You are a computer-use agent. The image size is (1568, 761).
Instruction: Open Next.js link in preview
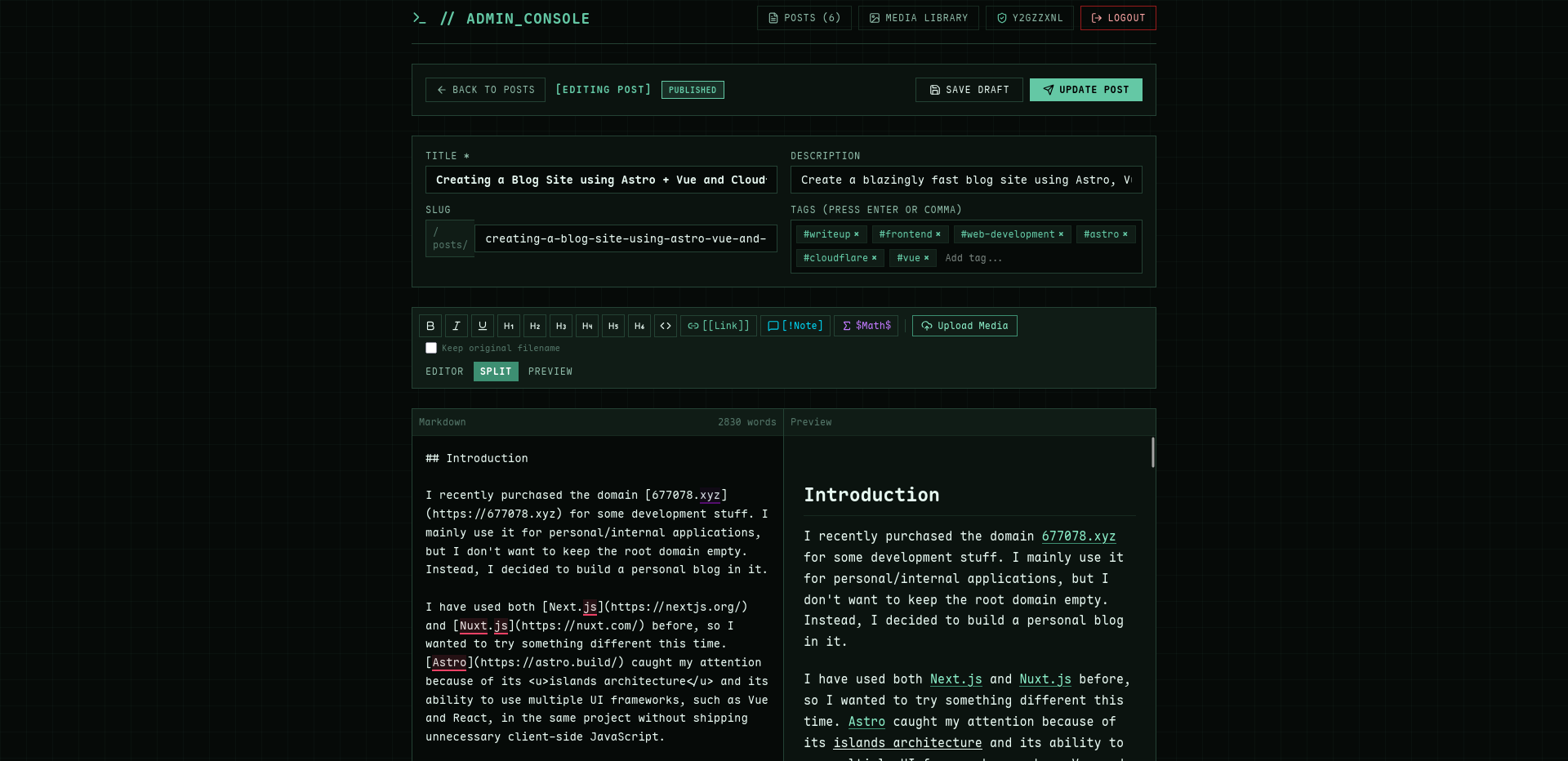pyautogui.click(x=956, y=679)
